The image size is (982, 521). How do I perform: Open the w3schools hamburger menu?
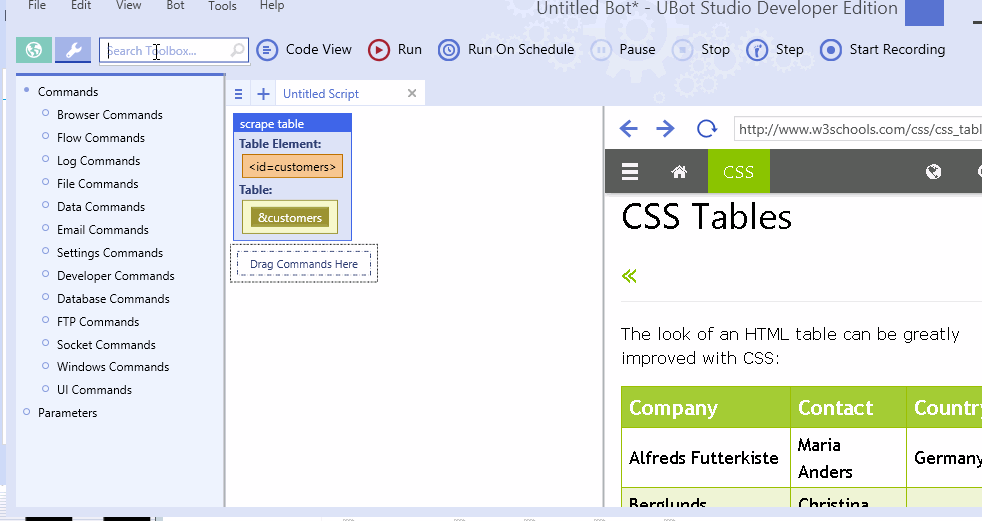tap(630, 172)
